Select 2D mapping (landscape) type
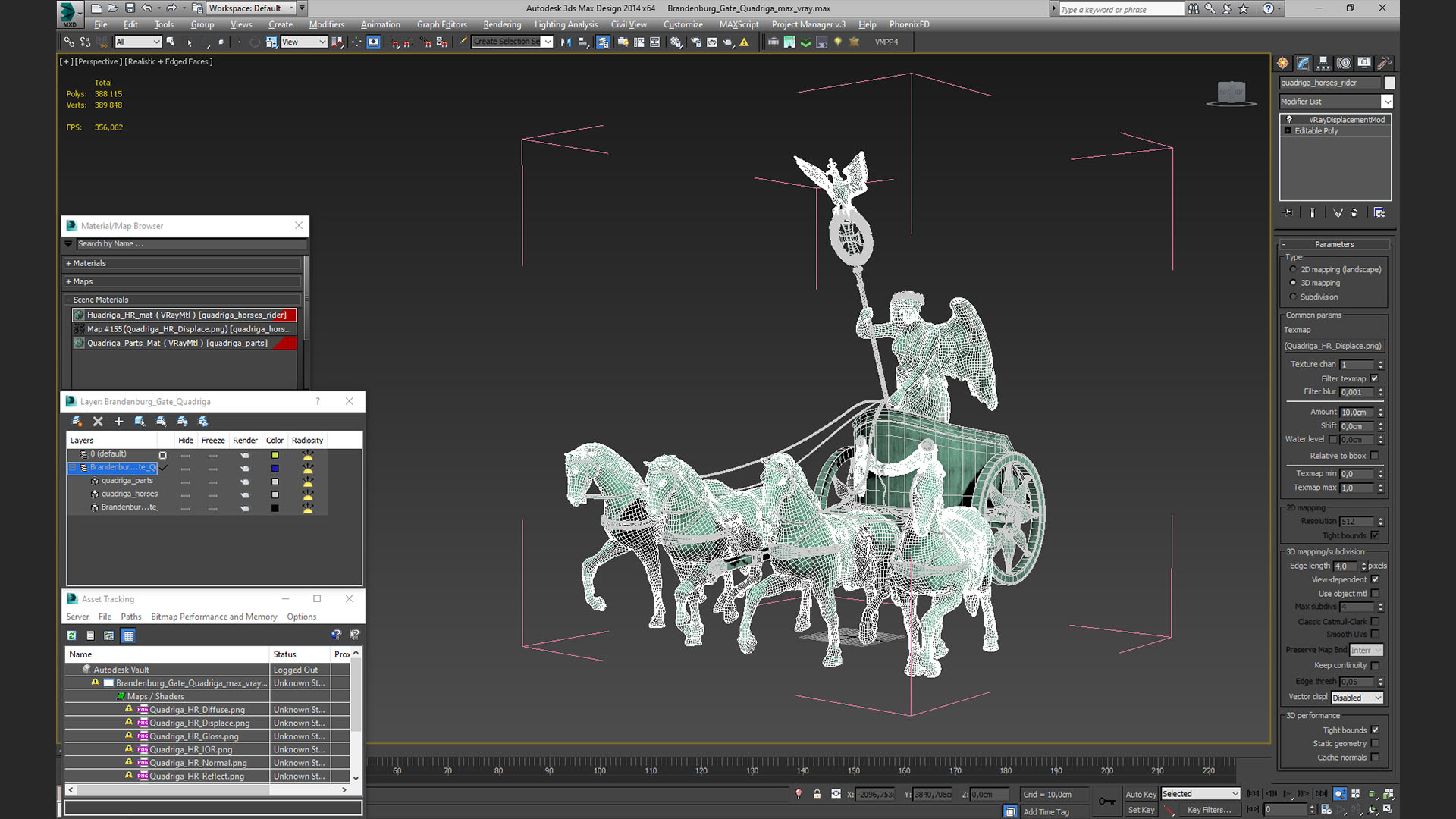The image size is (1456, 819). point(1293,269)
